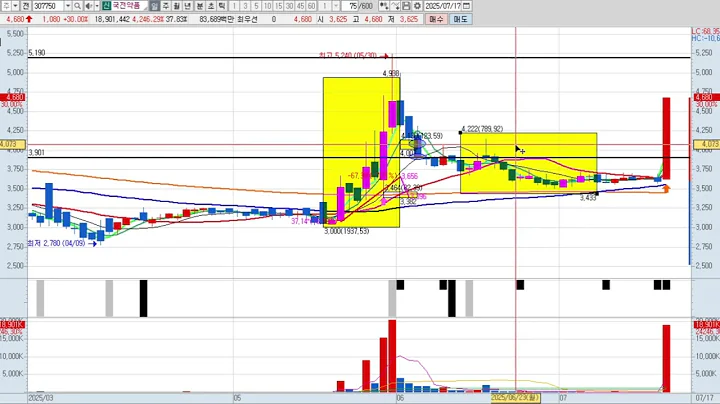Click the date field 2025/07/17
Image resolution: width=720 pixels, height=404 pixels.
[443, 6]
